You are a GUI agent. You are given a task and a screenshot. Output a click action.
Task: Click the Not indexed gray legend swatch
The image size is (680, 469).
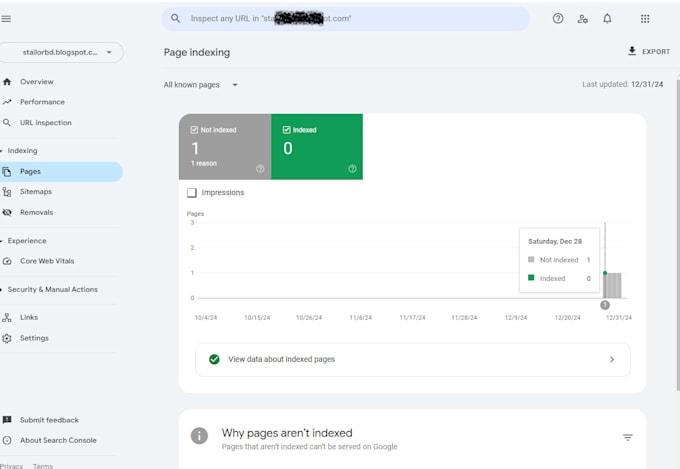531,259
